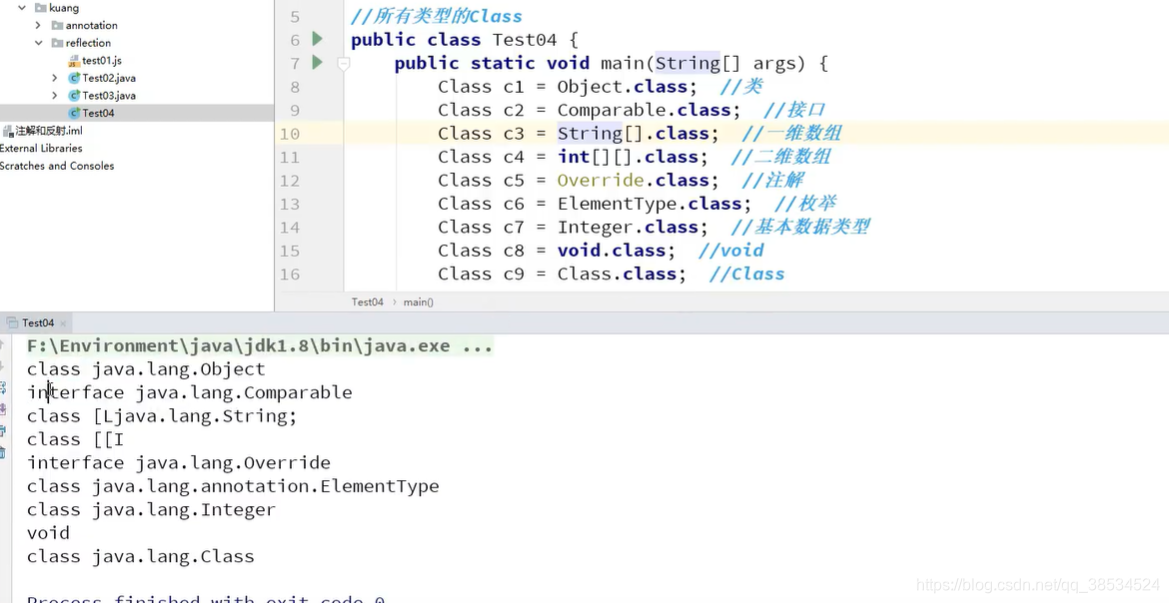Run main method via line 7 gutter arrow
Viewport: 1169px width, 603px height.
click(x=317, y=63)
